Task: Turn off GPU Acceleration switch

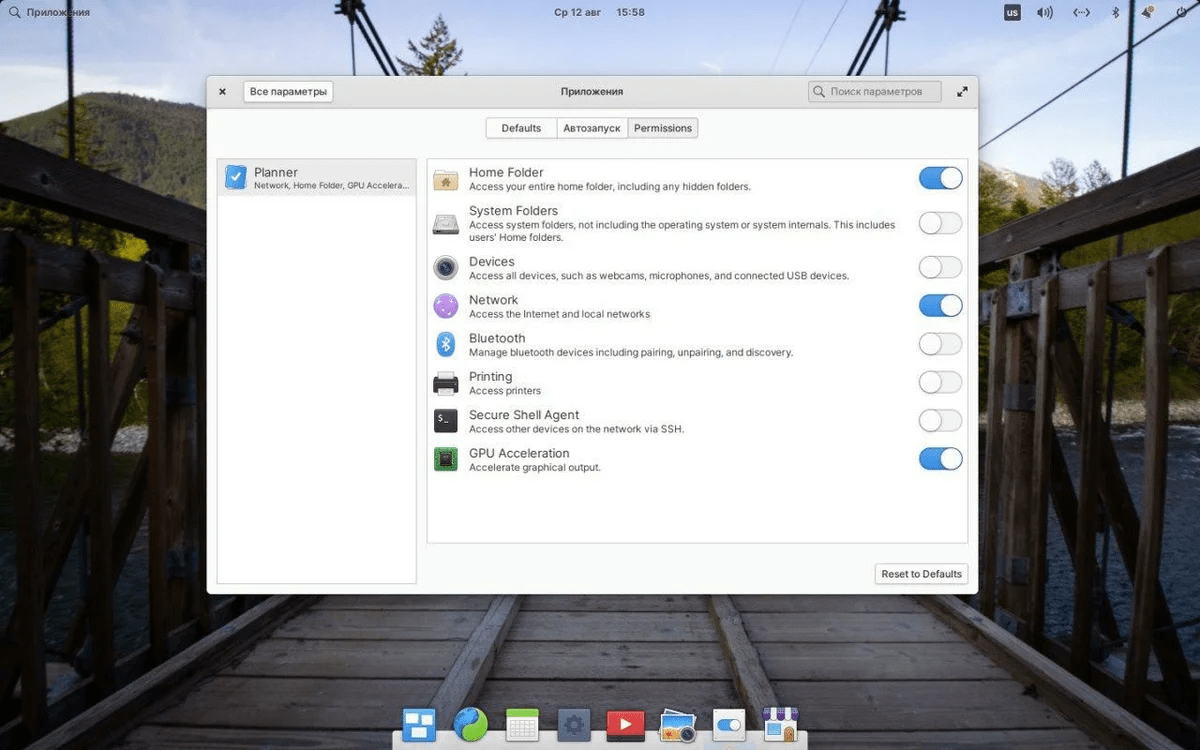Action: tap(940, 459)
